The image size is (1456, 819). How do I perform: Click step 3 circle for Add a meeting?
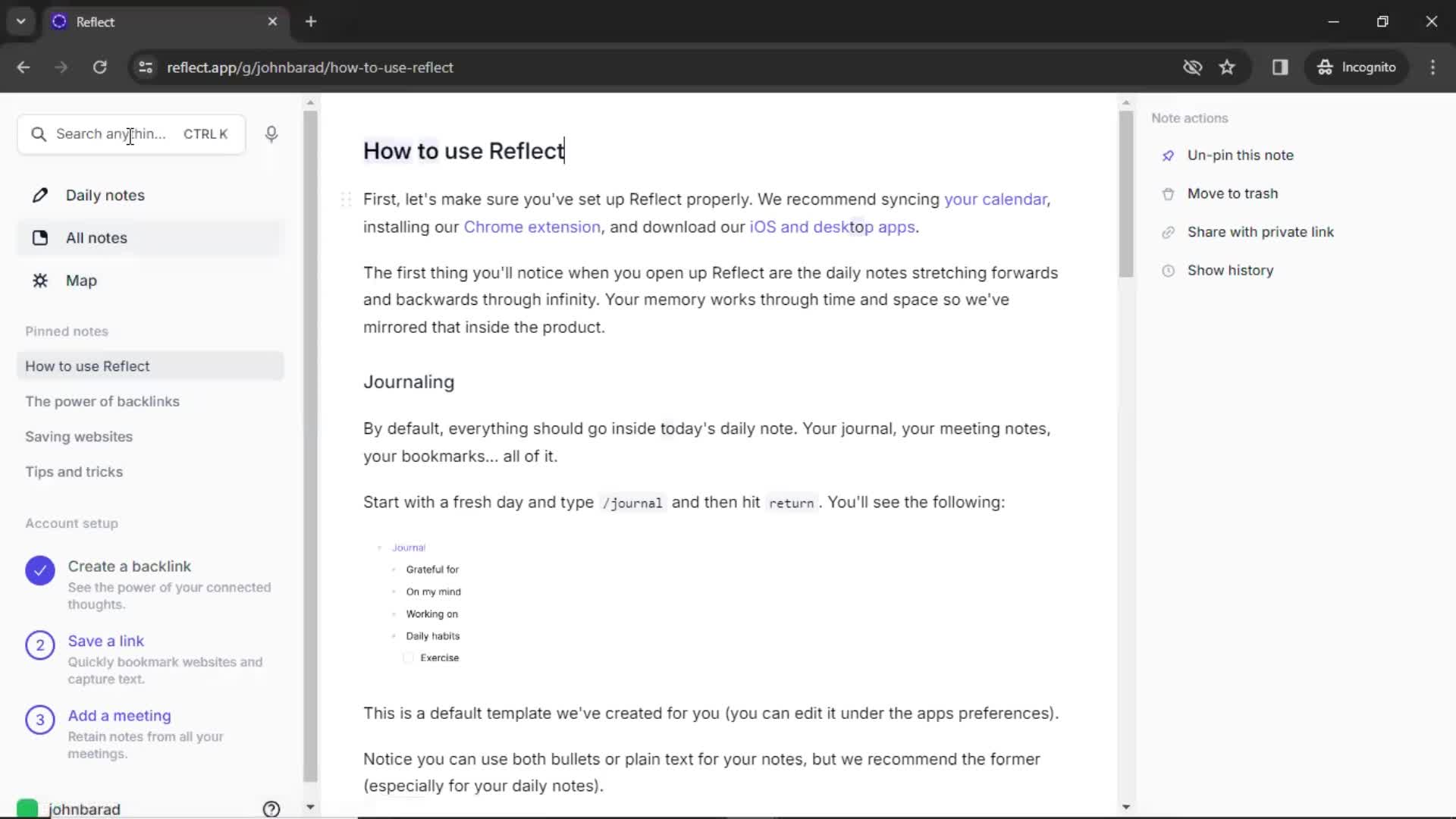40,720
